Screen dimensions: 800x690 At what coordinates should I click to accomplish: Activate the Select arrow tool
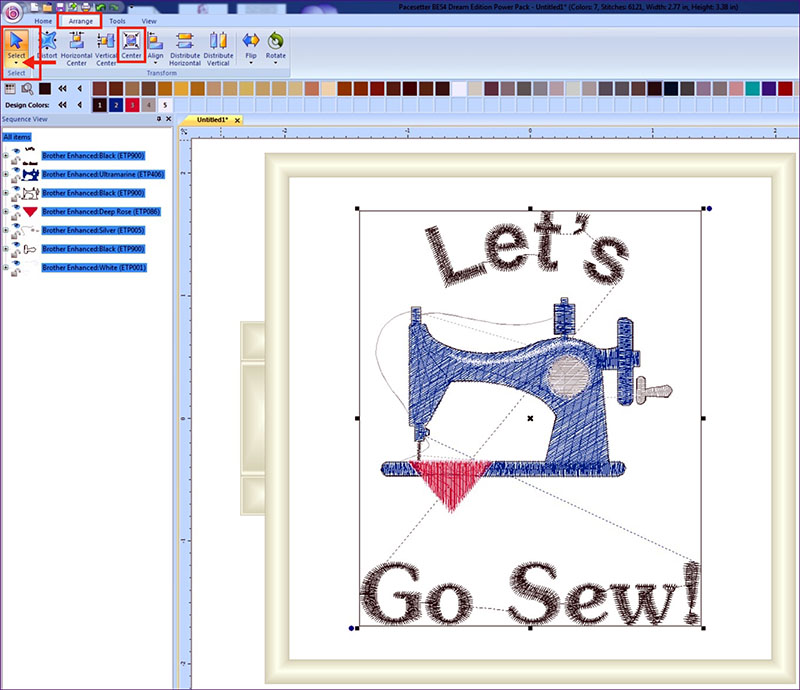pos(17,45)
